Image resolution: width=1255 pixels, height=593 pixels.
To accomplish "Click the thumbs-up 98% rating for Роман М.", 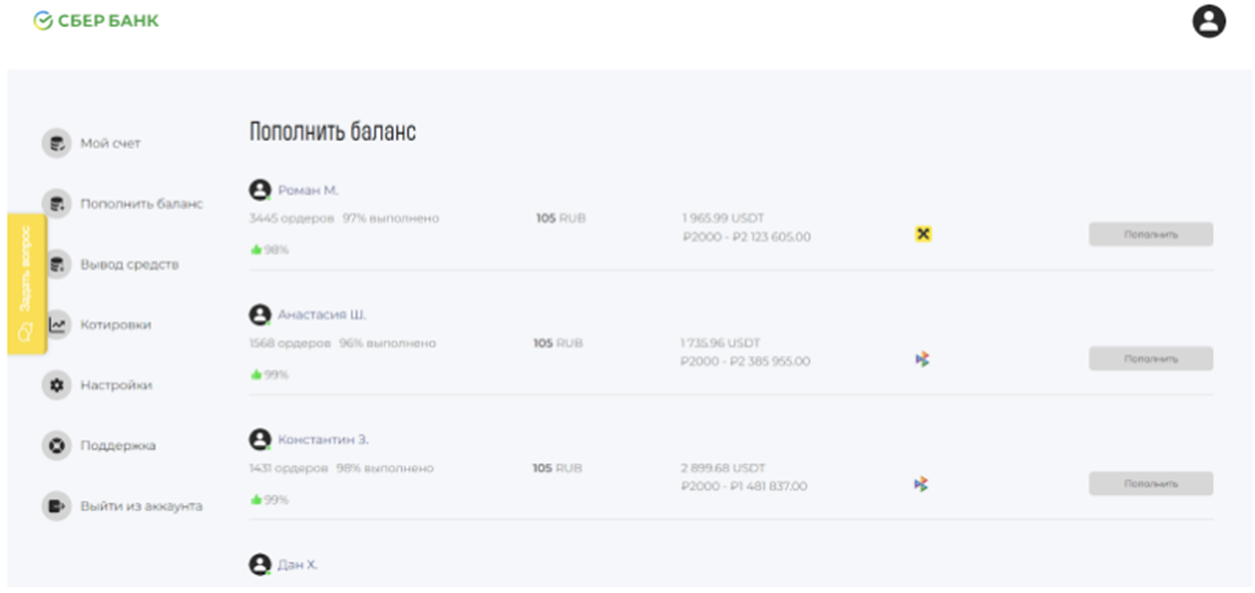I will coord(270,250).
